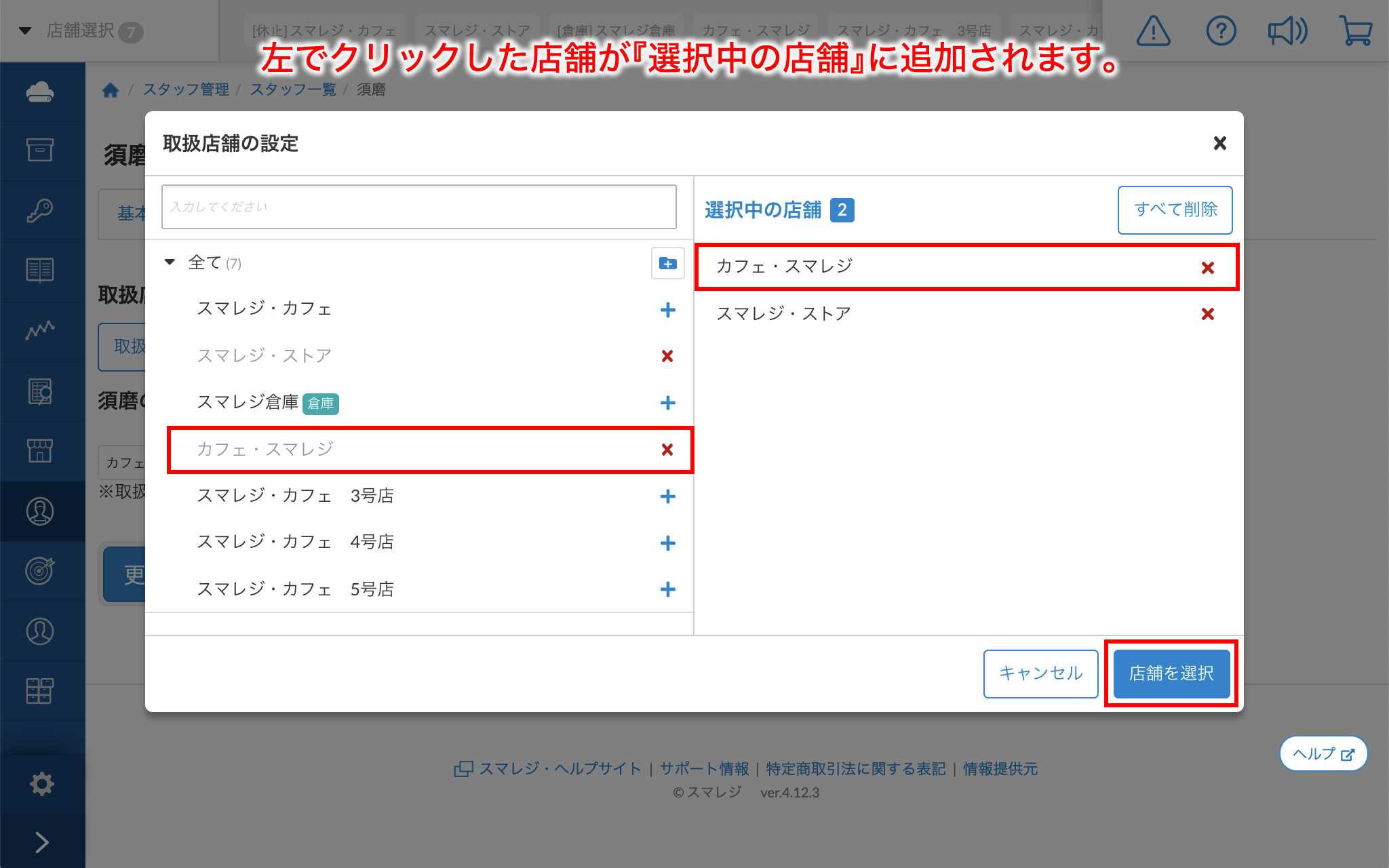The image size is (1389, 868).
Task: Remove カフェ・スマレジ in left list
Action: tap(667, 450)
